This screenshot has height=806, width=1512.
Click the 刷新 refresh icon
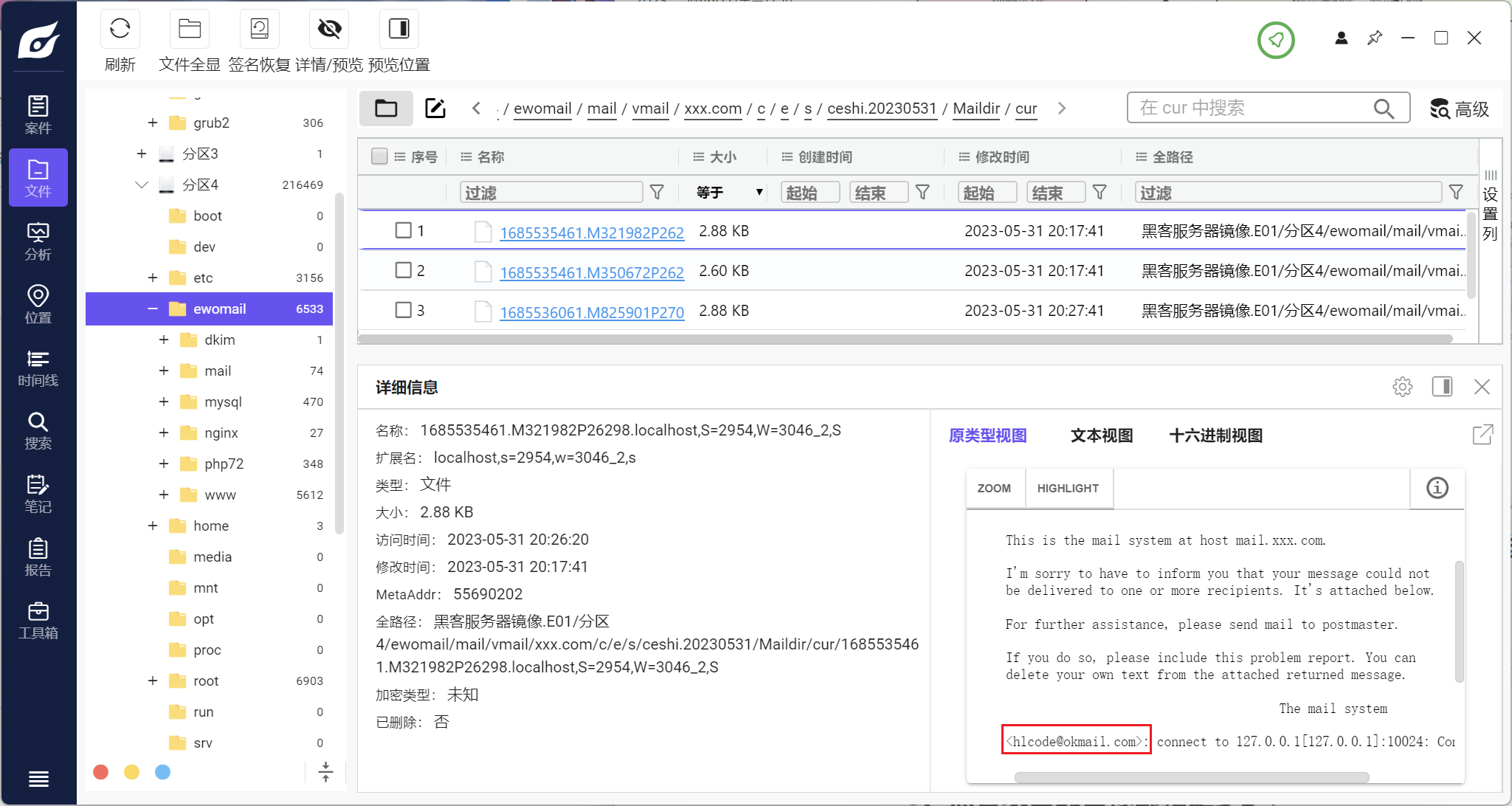point(120,29)
